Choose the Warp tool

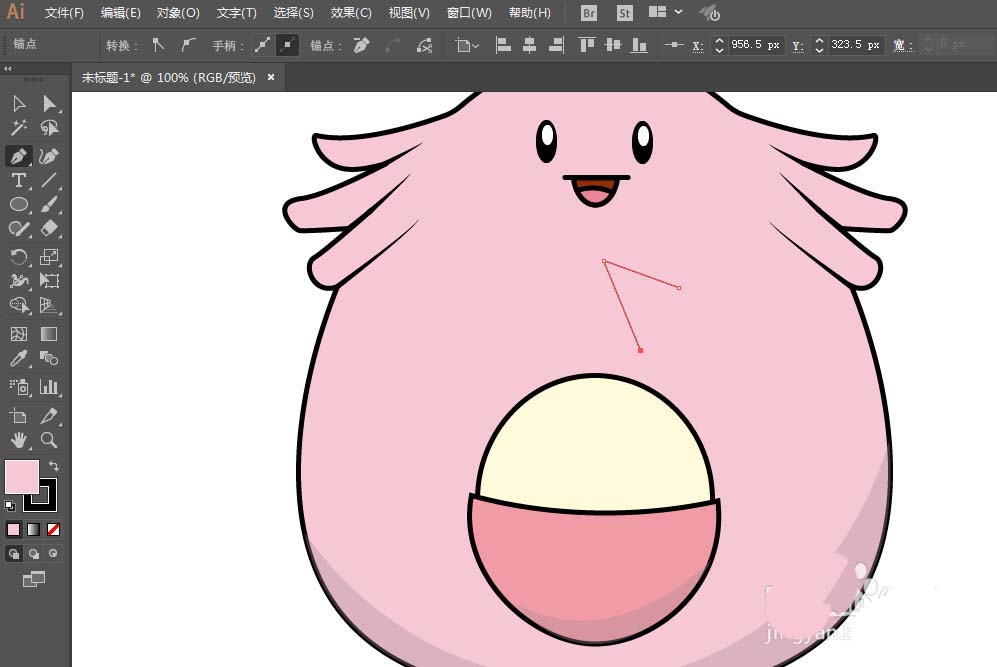pos(19,281)
